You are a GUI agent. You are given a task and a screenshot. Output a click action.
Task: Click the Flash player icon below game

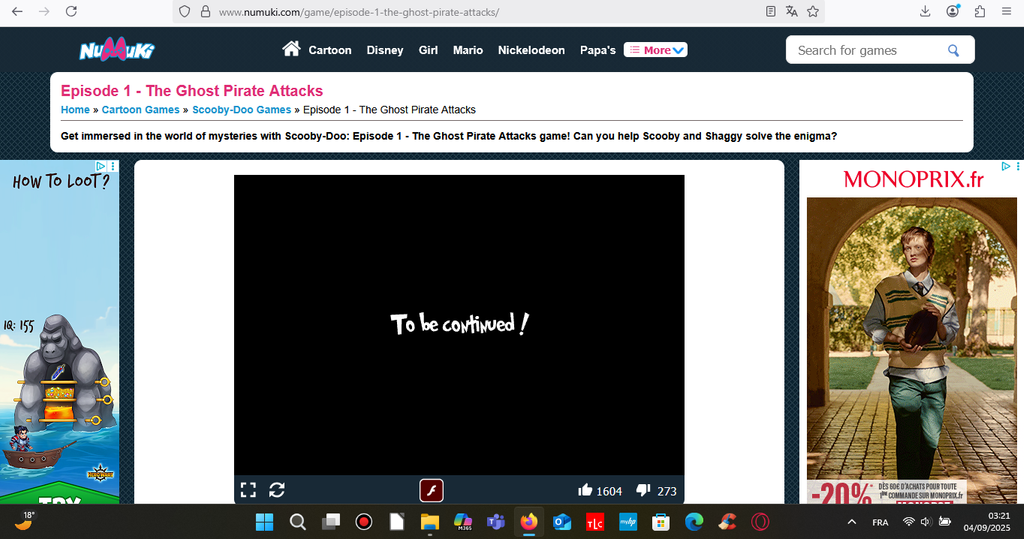pyautogui.click(x=431, y=490)
